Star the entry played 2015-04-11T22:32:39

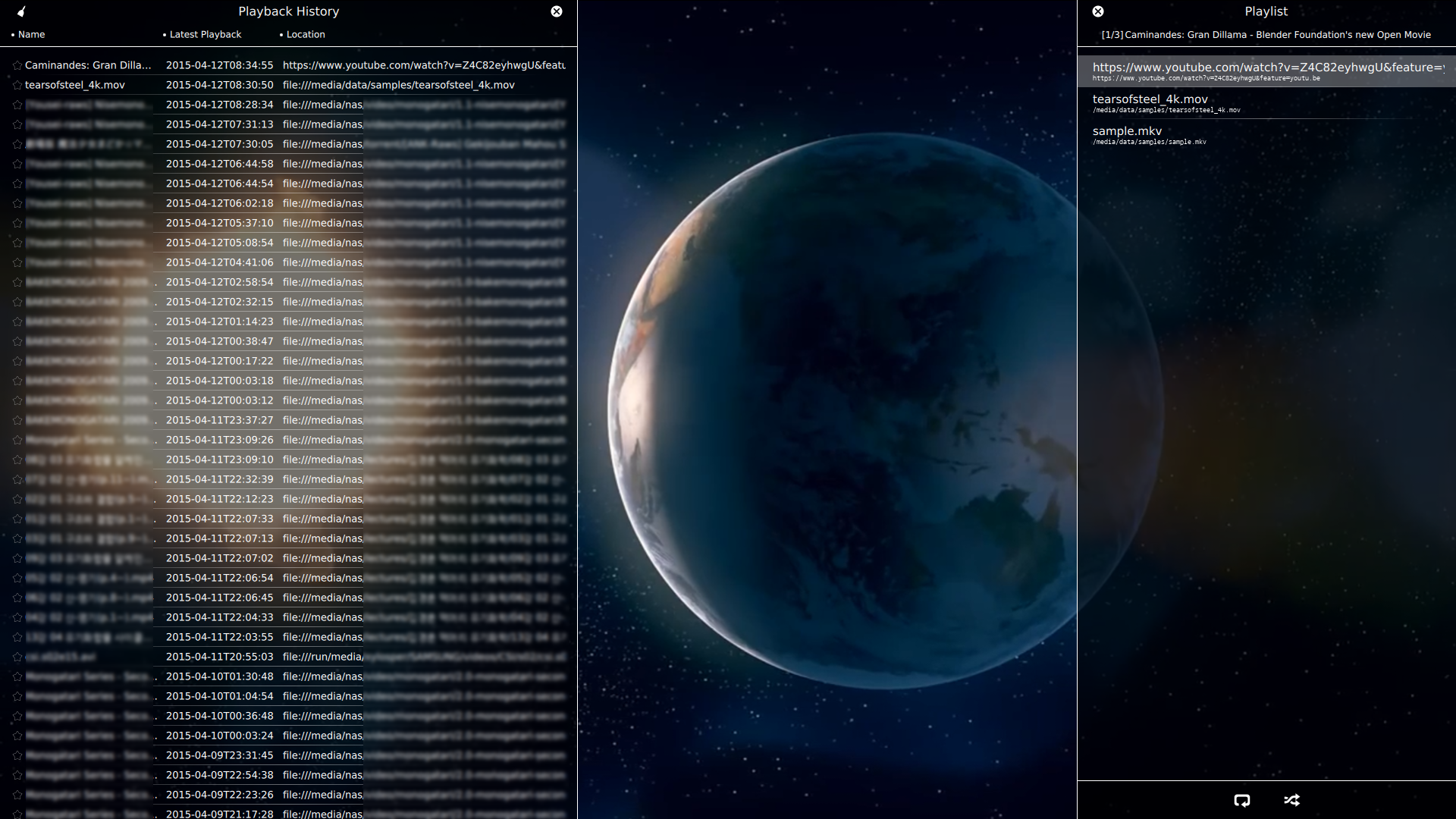[x=17, y=479]
